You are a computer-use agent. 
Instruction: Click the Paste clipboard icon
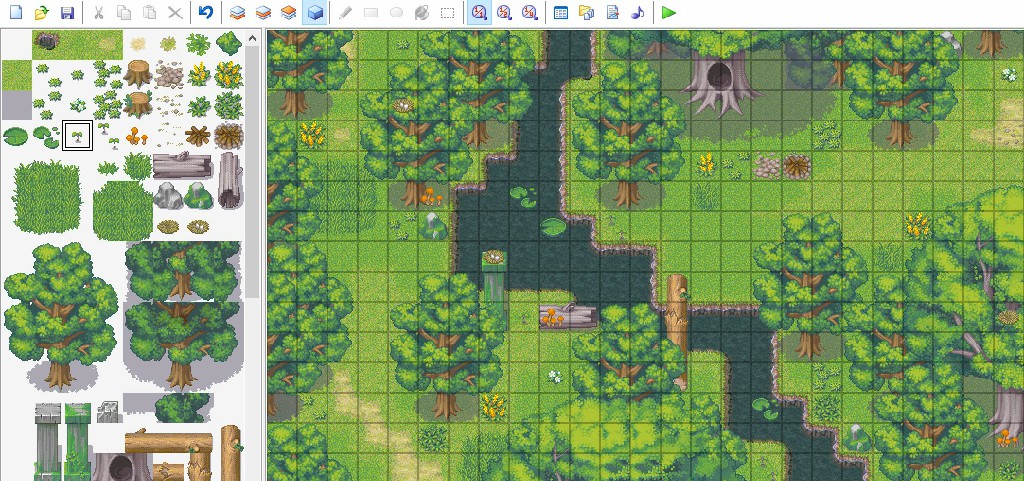pos(150,12)
